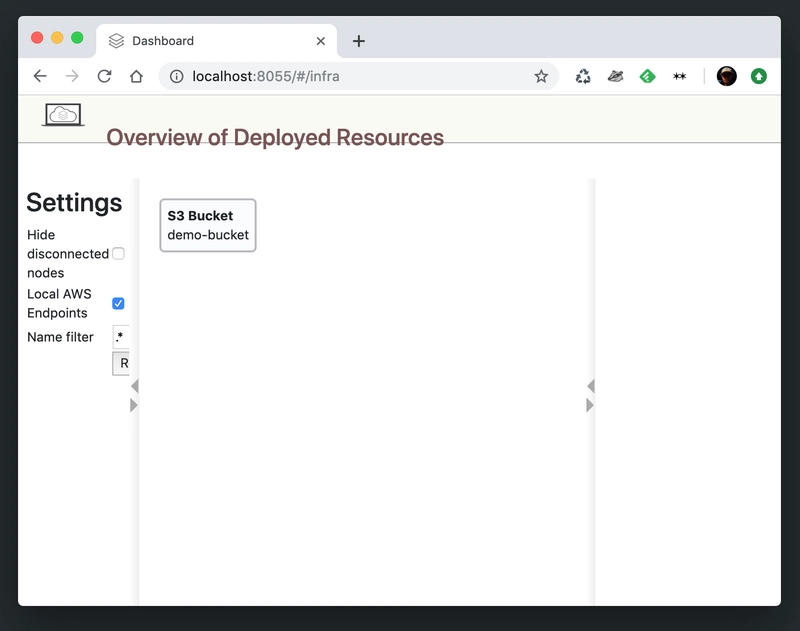Open a new browser tab
800x631 pixels.
(359, 41)
